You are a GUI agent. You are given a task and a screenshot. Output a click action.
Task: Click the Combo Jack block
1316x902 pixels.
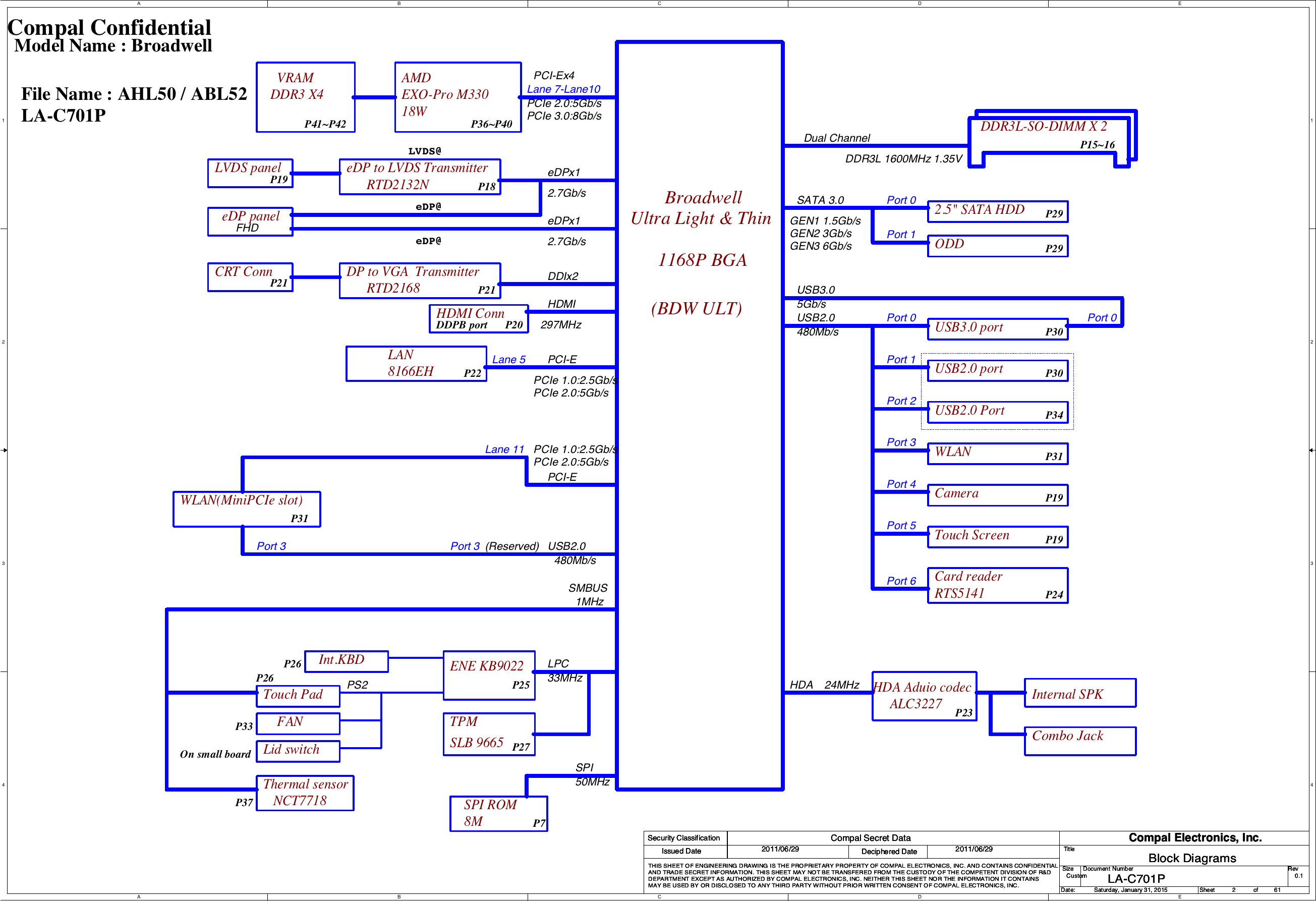pyautogui.click(x=1080, y=741)
